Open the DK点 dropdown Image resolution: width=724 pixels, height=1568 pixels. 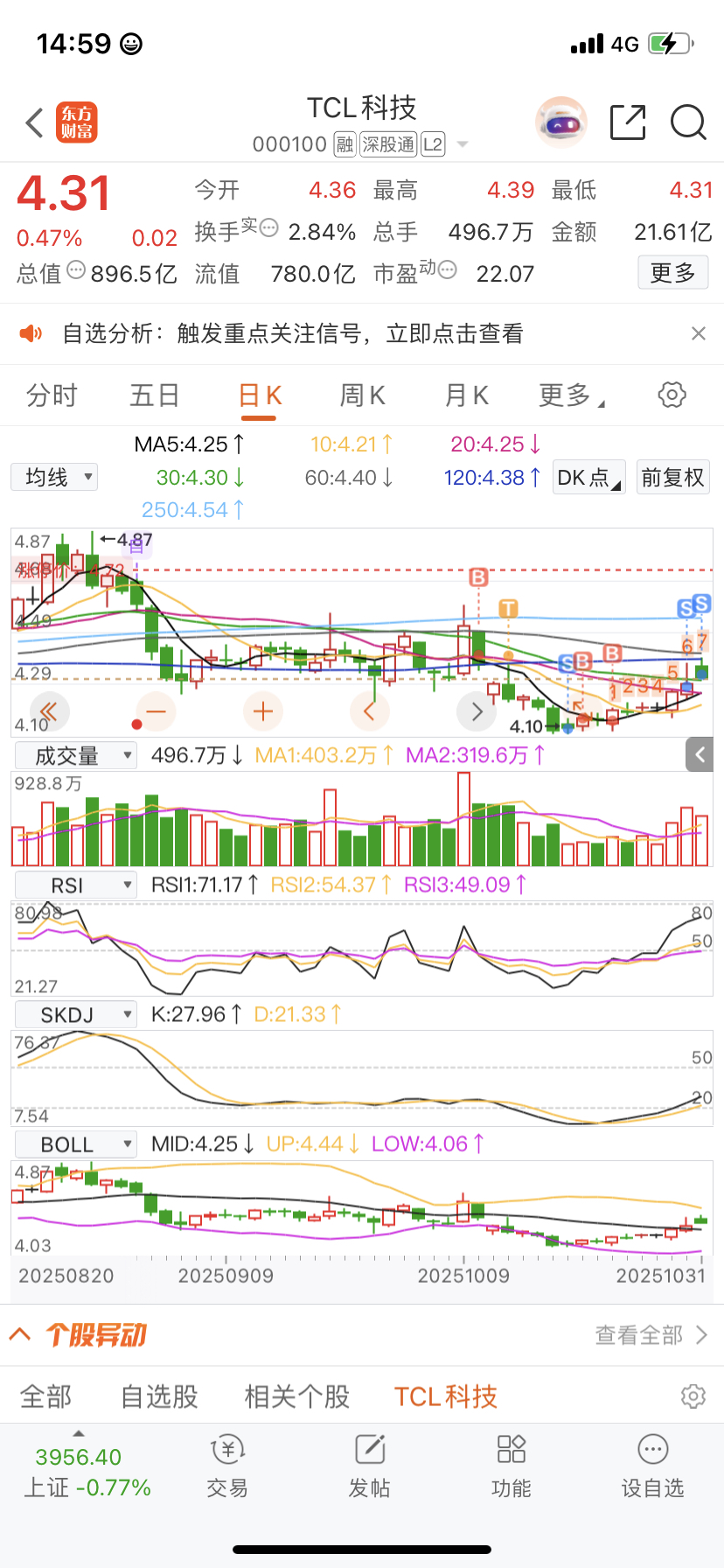[589, 478]
